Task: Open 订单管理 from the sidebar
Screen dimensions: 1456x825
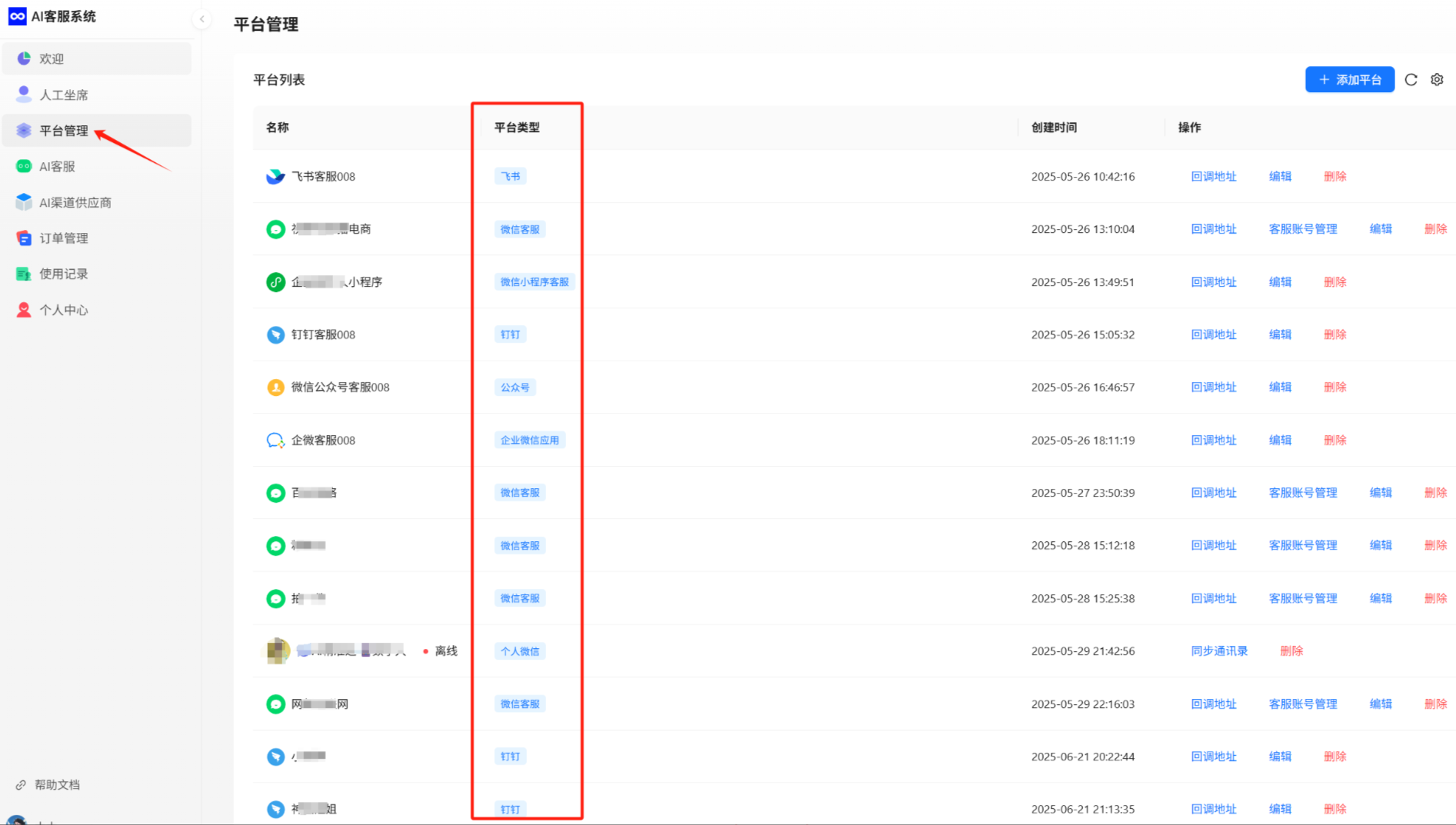Action: [64, 238]
